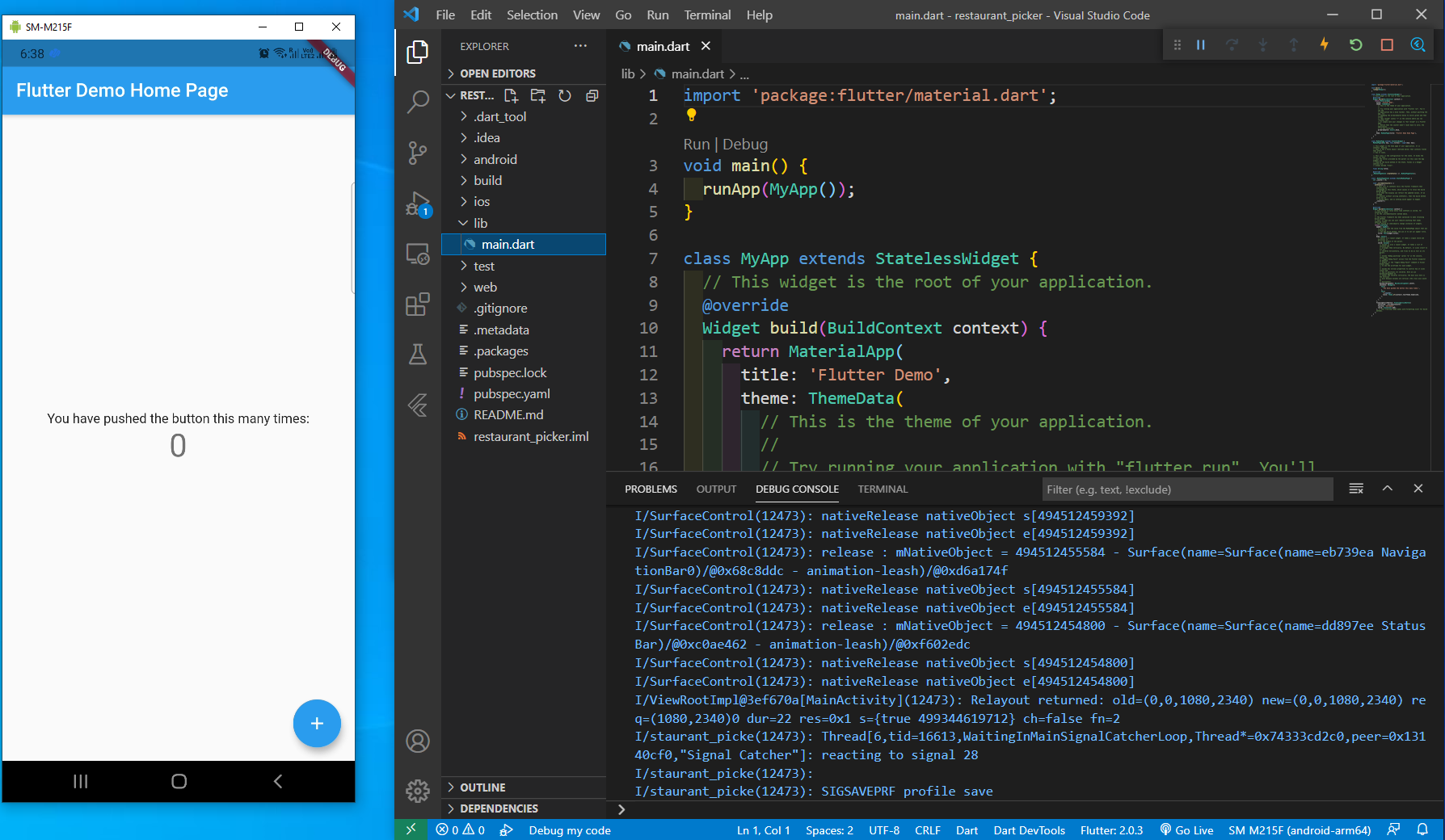Pause the debug session
The width and height of the screenshot is (1445, 840).
point(1201,45)
